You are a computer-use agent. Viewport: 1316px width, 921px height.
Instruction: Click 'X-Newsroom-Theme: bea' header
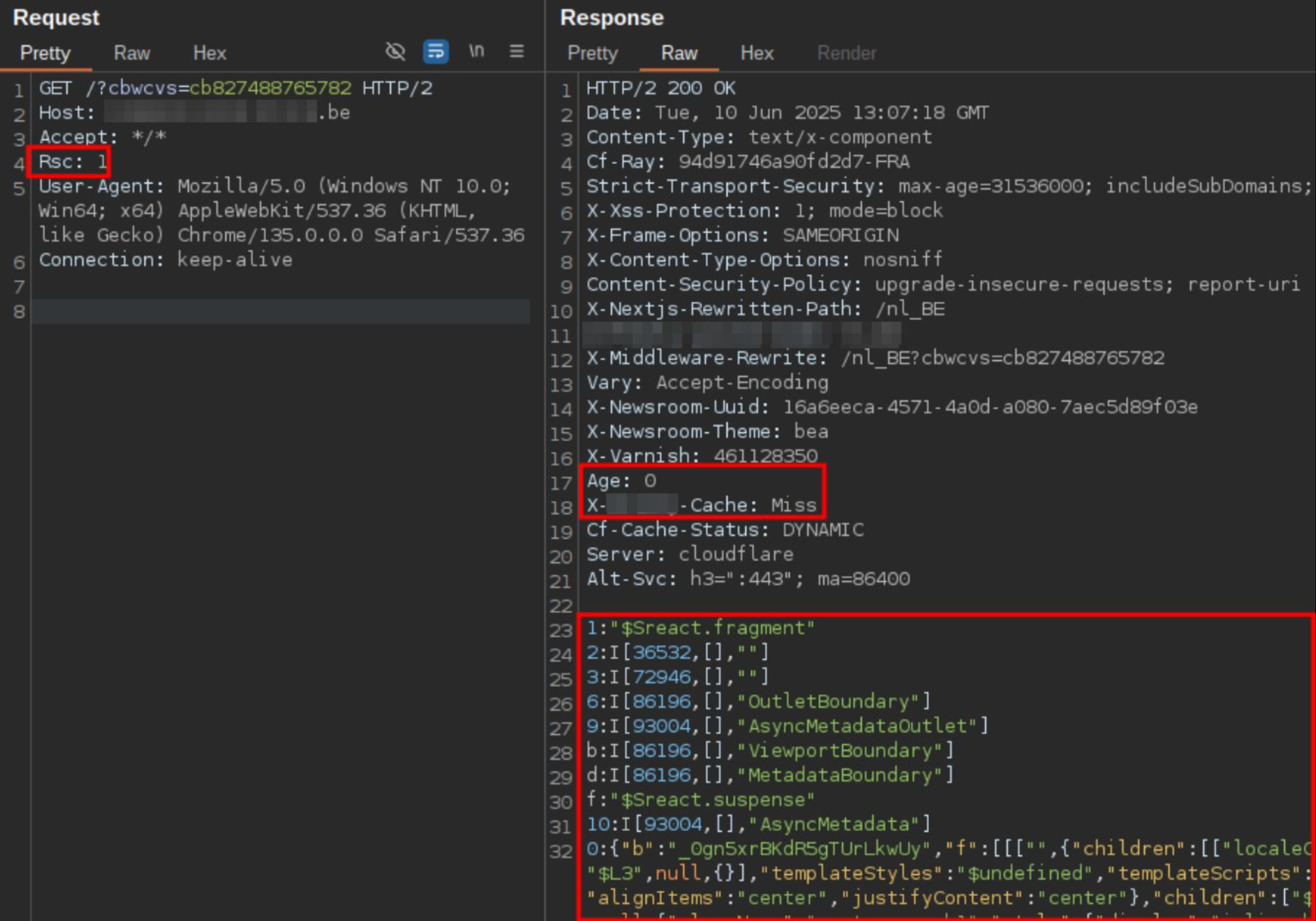pyautogui.click(x=707, y=432)
